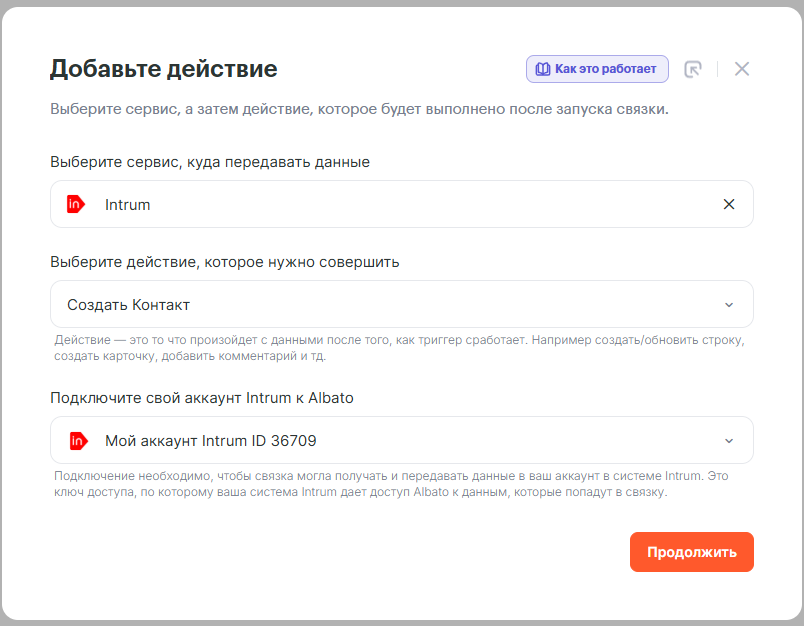Click the dialog subtitle under the heading

pyautogui.click(x=359, y=109)
